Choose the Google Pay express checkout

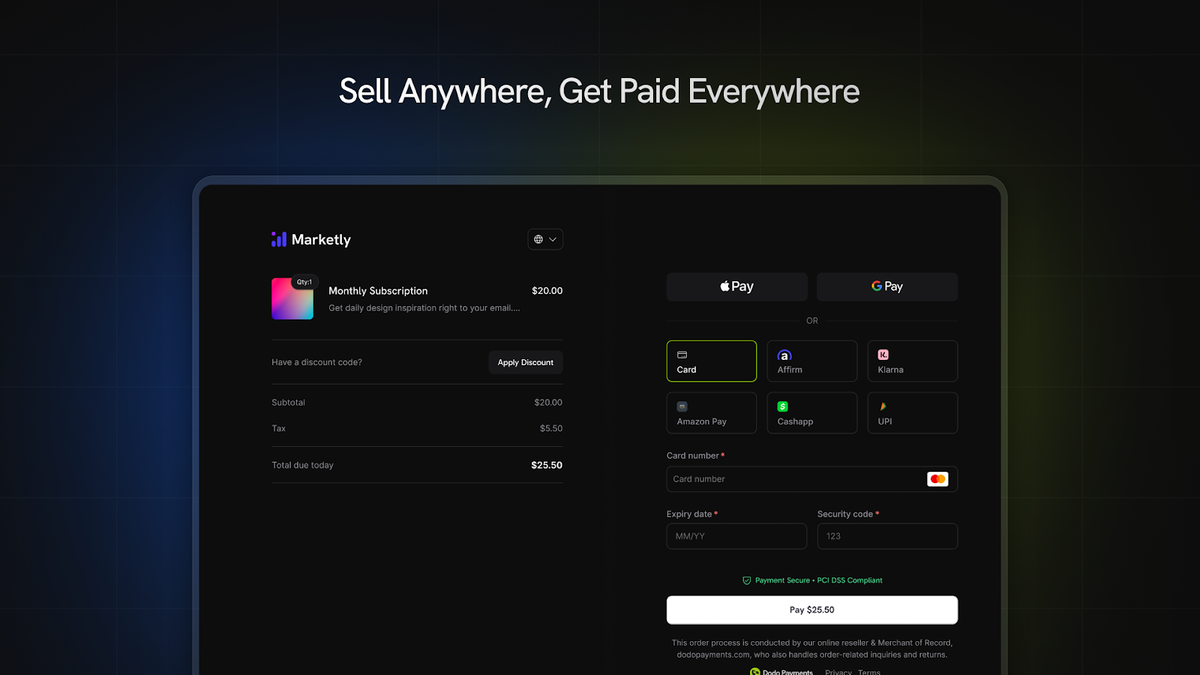887,287
